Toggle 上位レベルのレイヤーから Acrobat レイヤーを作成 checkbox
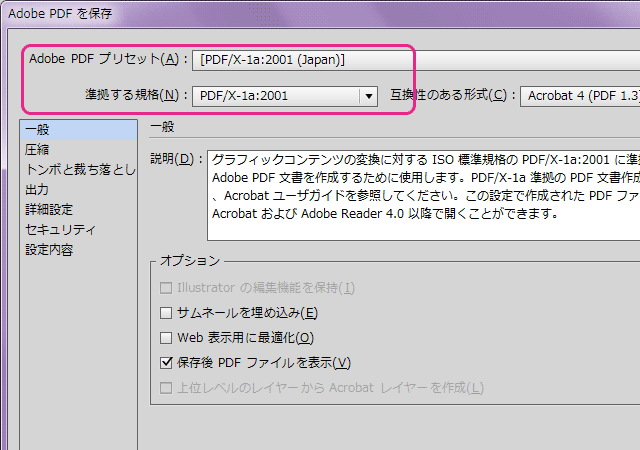 coord(166,388)
